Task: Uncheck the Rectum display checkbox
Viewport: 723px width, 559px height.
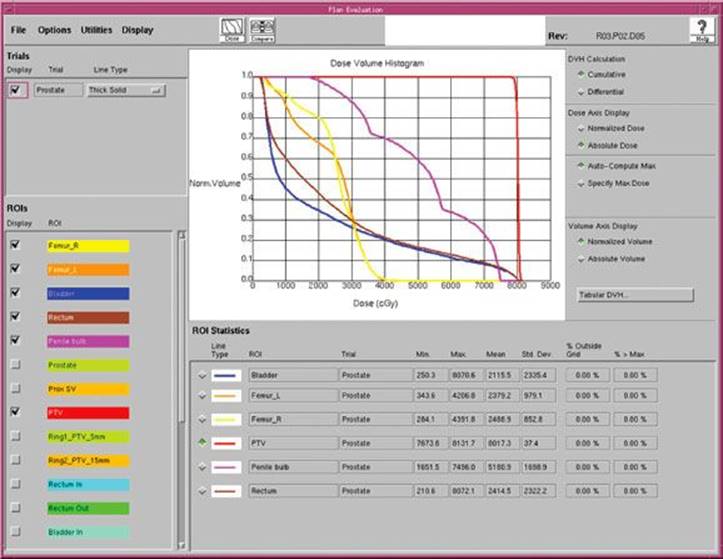Action: click(x=15, y=316)
